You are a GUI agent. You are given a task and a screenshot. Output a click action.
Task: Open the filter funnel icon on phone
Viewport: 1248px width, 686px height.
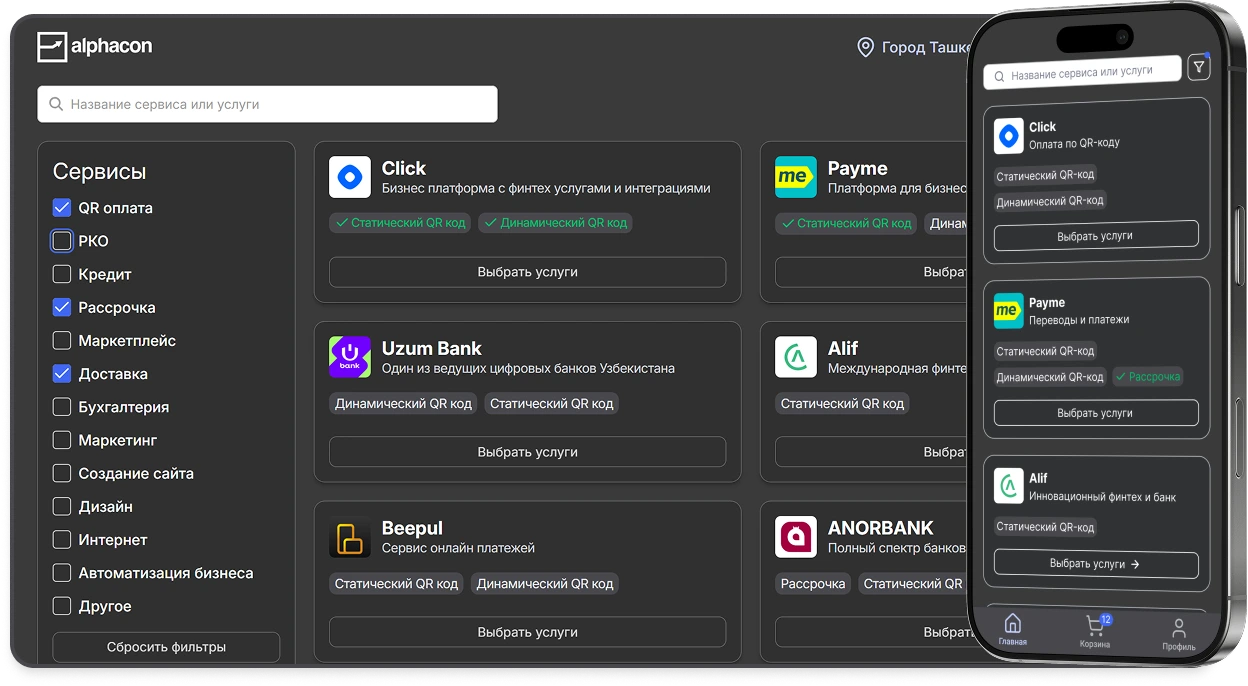pyautogui.click(x=1198, y=67)
